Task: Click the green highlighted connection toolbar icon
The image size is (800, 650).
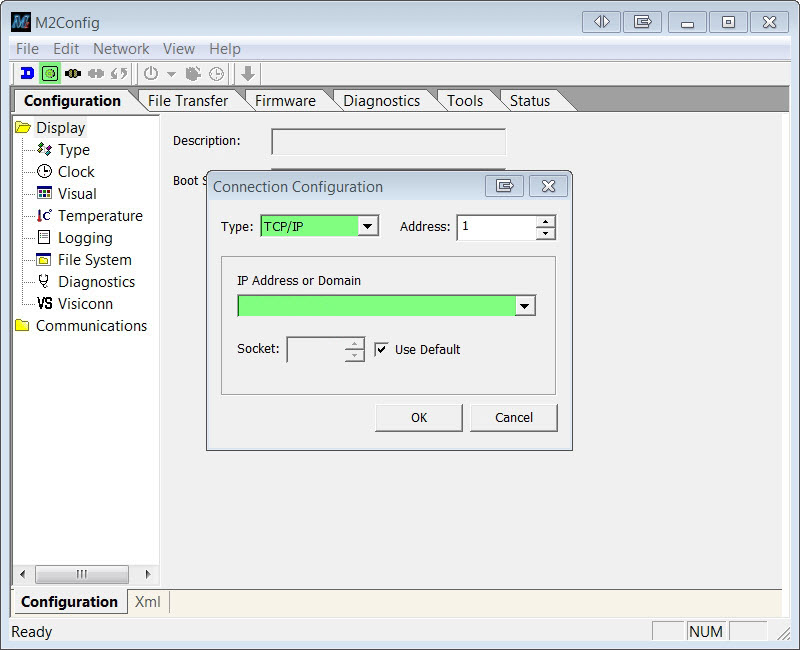Action: click(50, 73)
